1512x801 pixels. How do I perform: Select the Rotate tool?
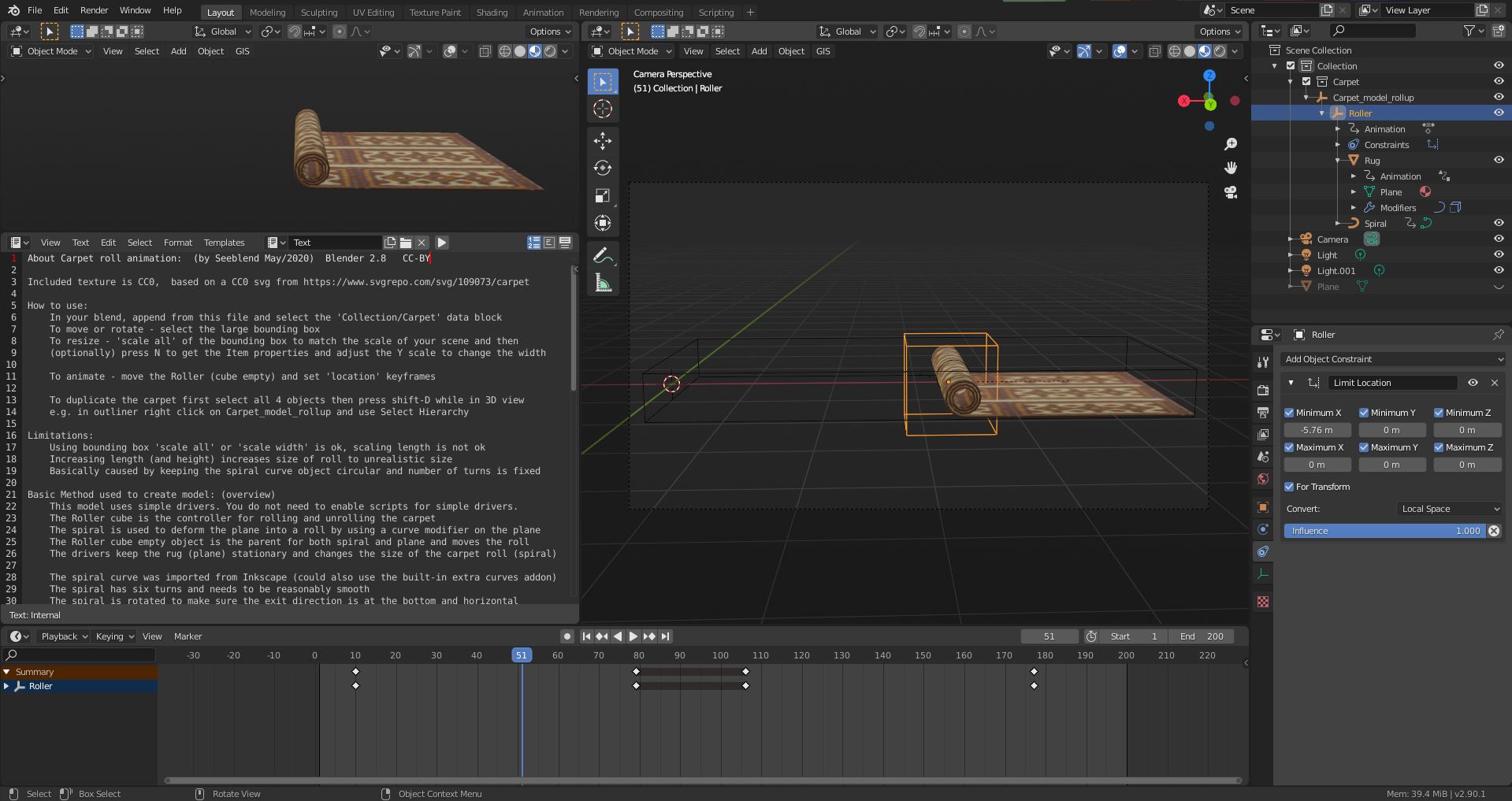click(x=603, y=168)
